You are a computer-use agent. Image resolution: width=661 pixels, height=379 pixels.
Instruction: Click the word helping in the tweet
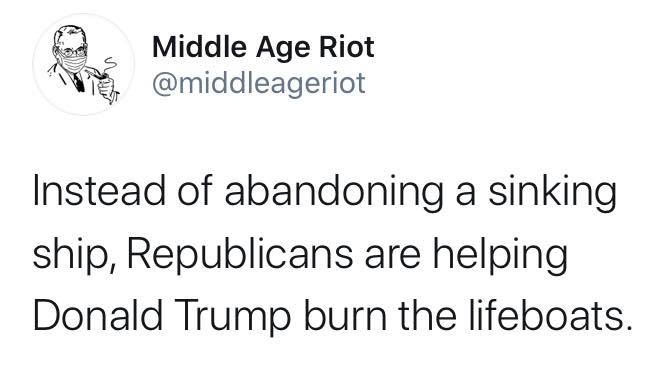(501, 257)
